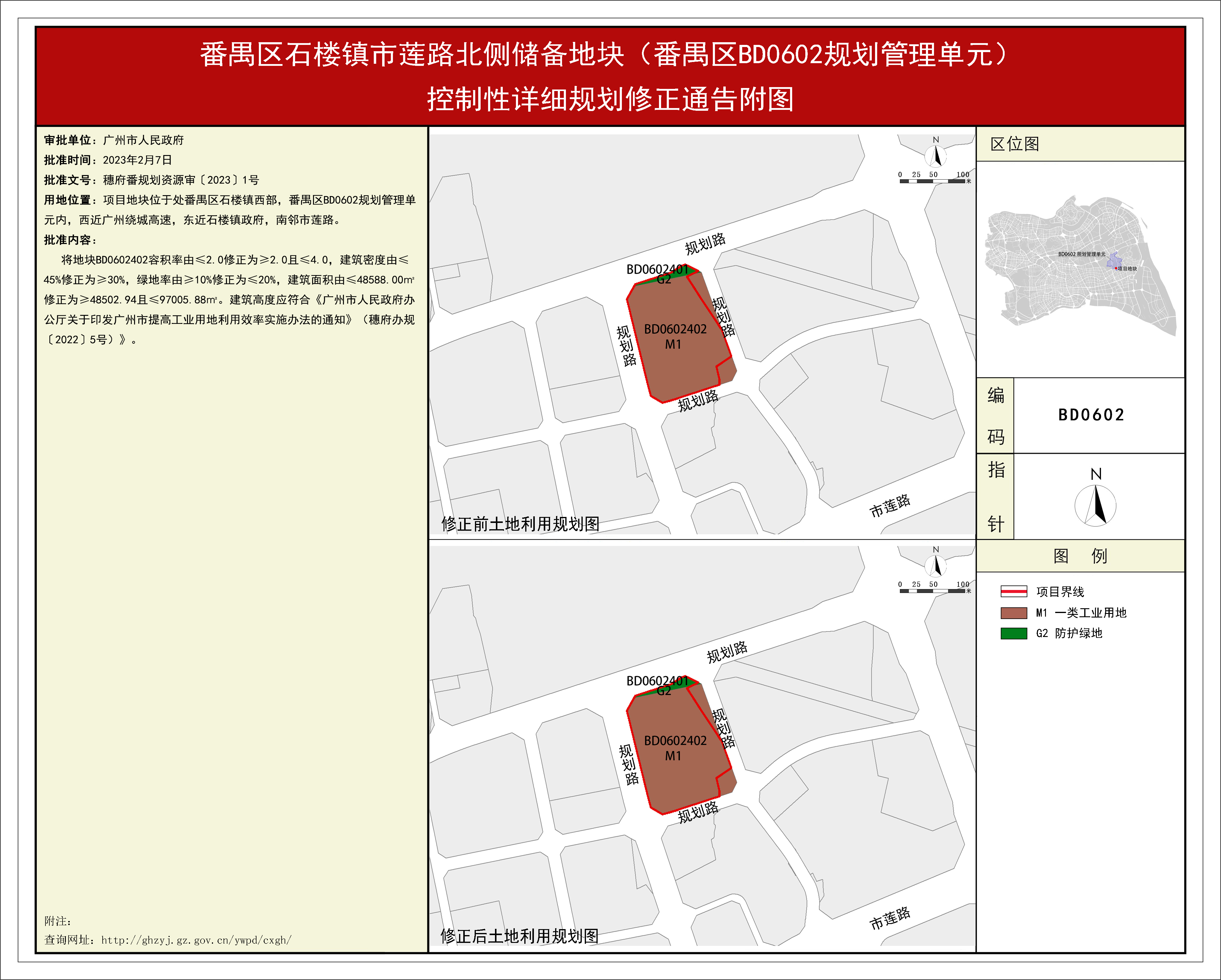Screen dimensions: 1221x980
Task: Click the scale bar on lower map
Action: [x=932, y=590]
